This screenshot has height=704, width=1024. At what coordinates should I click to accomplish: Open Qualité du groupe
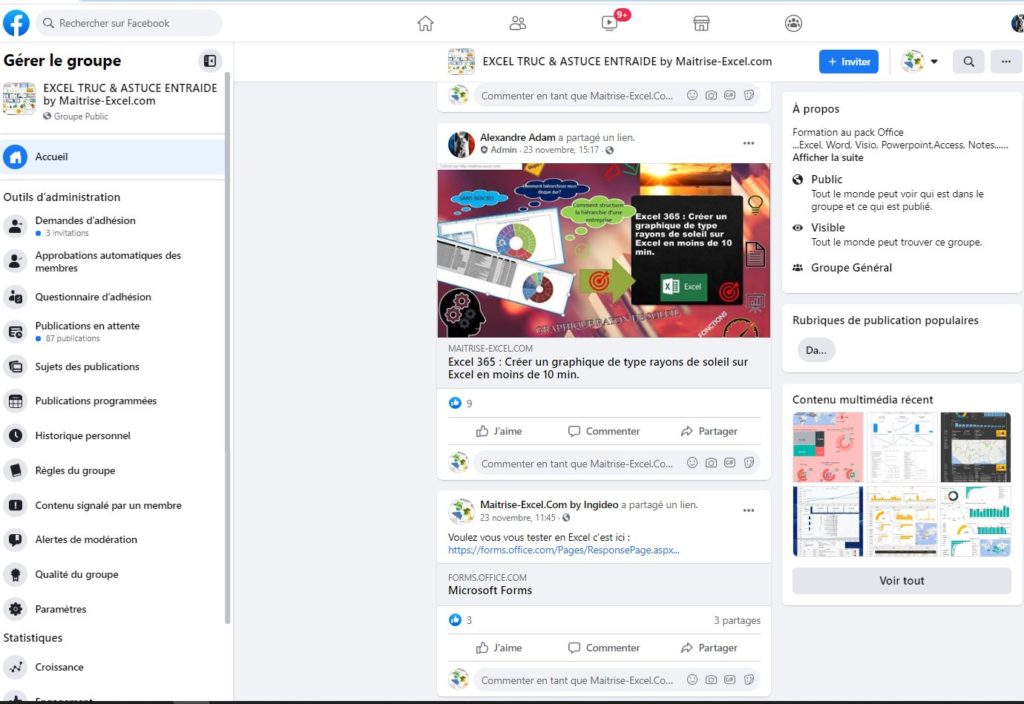point(112,574)
